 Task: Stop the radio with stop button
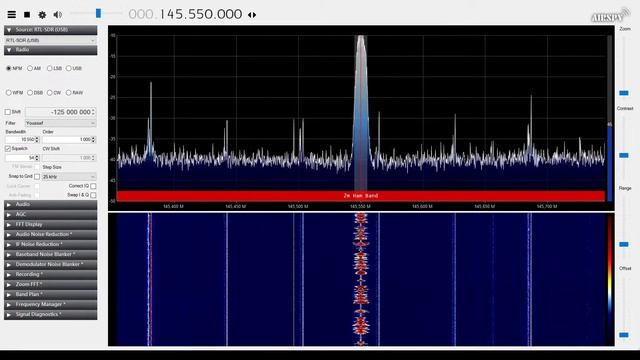pos(27,15)
